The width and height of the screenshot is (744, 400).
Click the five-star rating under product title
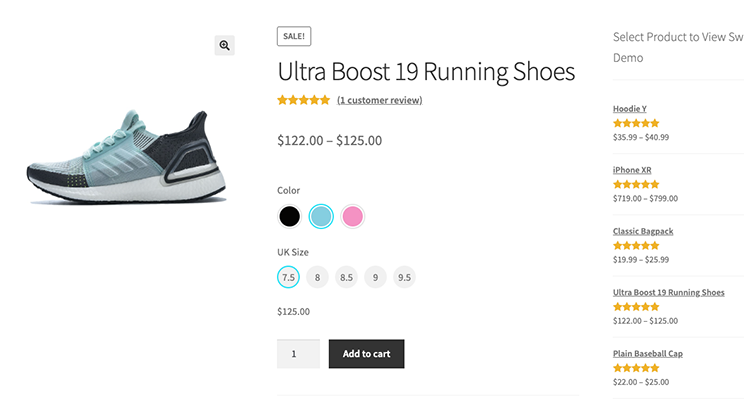pyautogui.click(x=304, y=100)
